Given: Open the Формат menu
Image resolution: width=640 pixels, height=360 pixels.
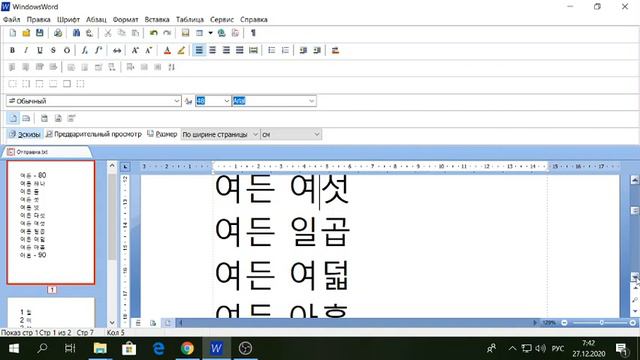Looking at the screenshot, I should (125, 20).
